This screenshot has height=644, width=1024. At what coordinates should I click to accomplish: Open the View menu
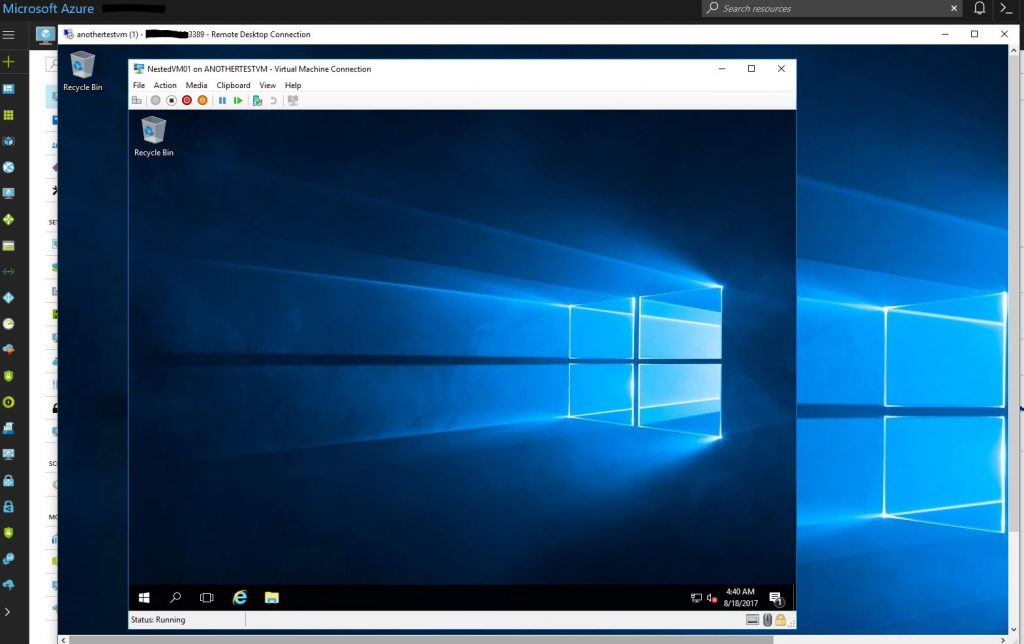tap(267, 86)
